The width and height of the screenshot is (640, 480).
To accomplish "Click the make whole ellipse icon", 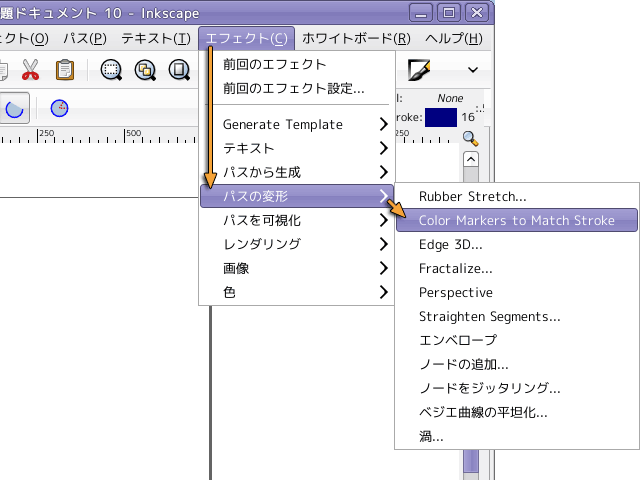I will click(x=59, y=108).
